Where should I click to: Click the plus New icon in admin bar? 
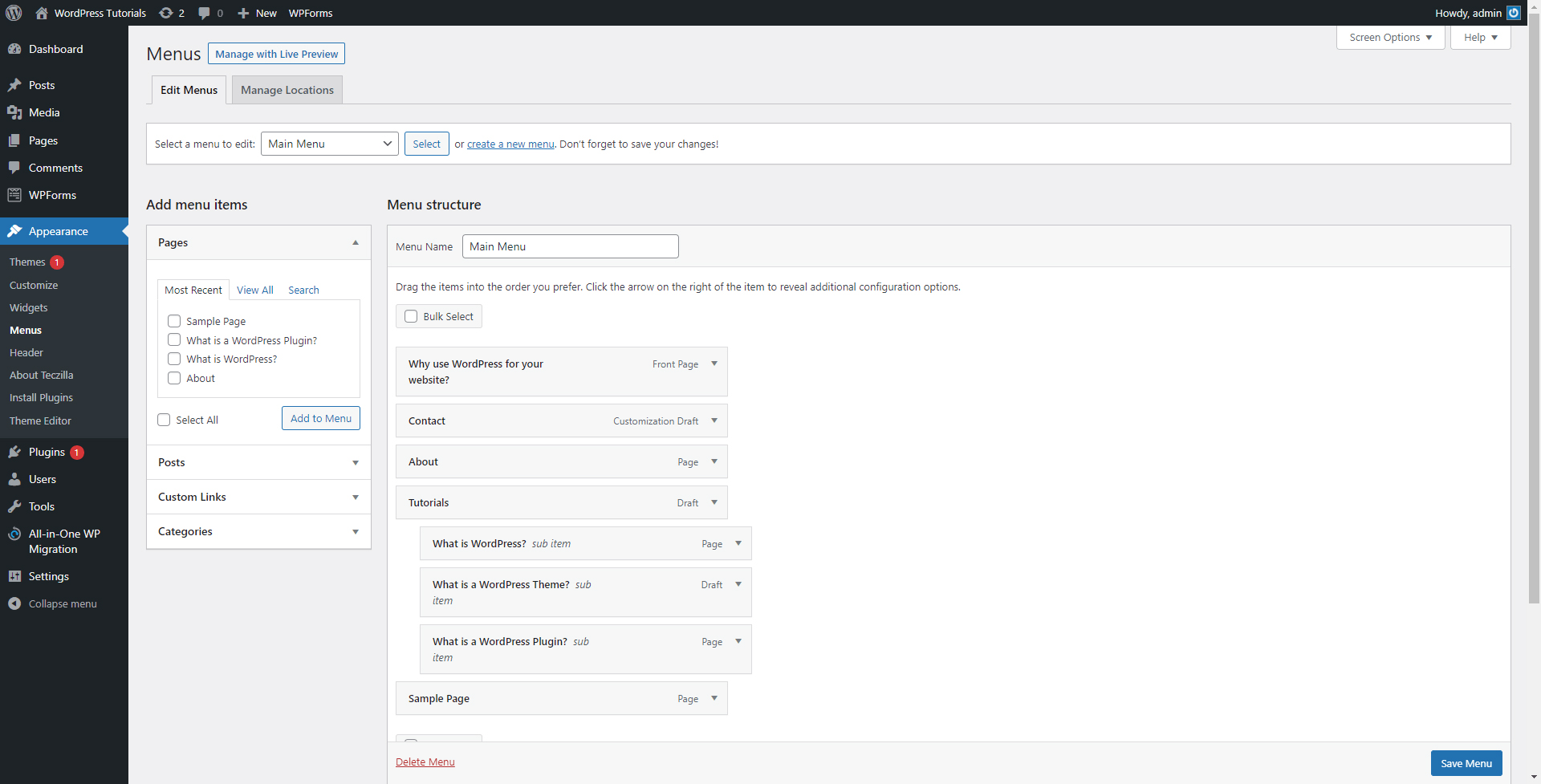click(x=243, y=13)
